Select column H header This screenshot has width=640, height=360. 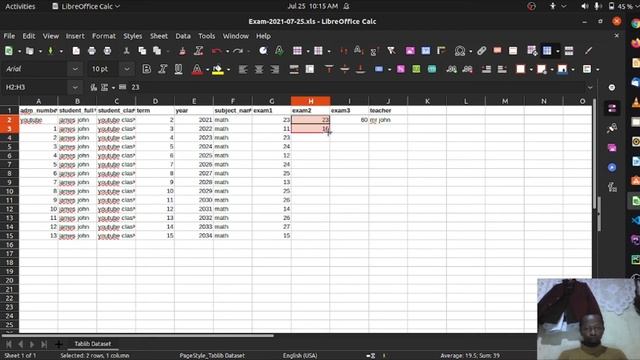pos(311,101)
